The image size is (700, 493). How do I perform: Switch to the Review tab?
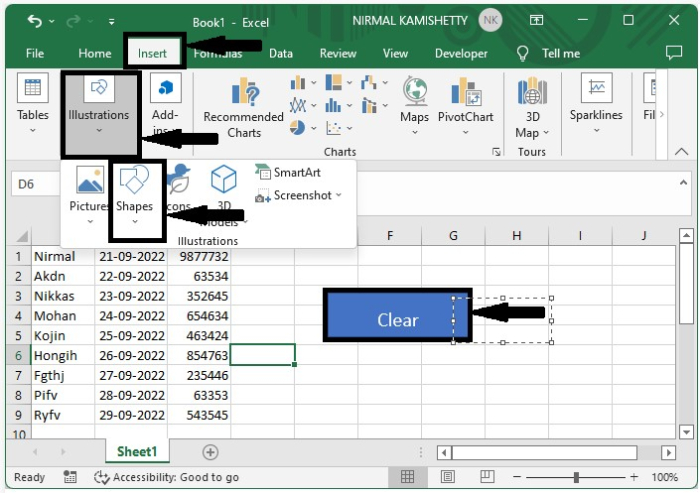click(338, 54)
